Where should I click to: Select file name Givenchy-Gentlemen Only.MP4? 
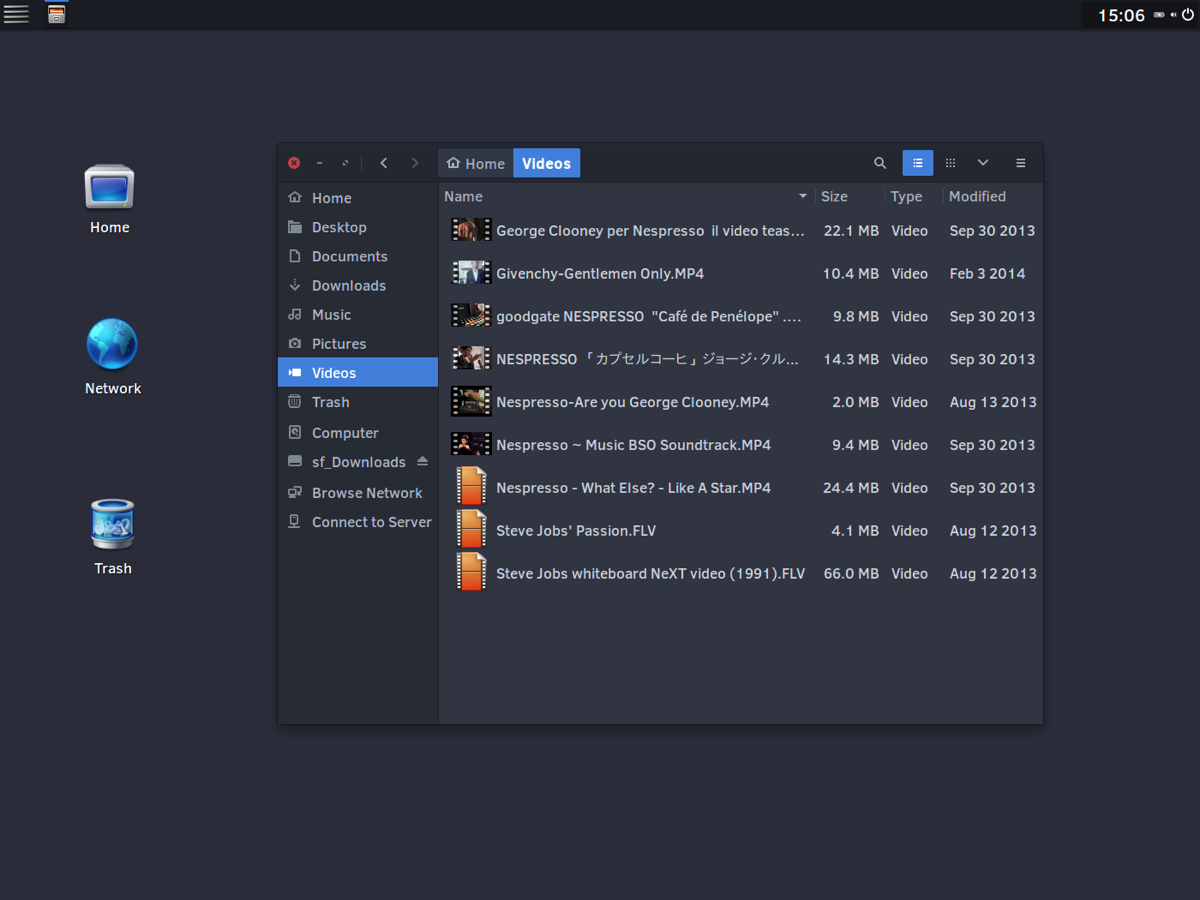[x=600, y=273]
